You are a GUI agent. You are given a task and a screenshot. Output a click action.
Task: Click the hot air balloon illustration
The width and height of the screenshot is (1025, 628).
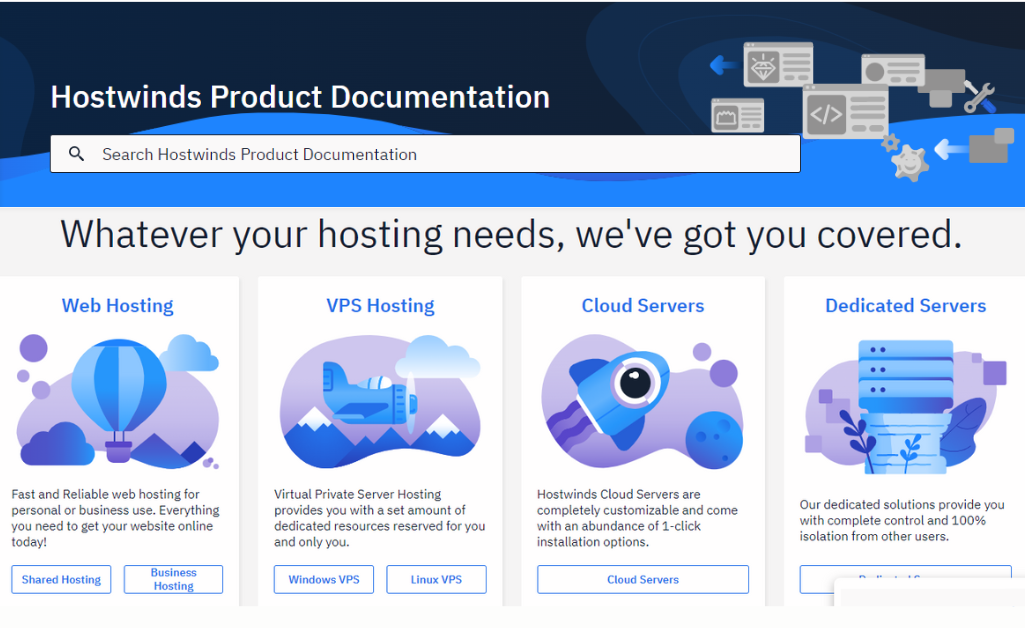coord(118,402)
